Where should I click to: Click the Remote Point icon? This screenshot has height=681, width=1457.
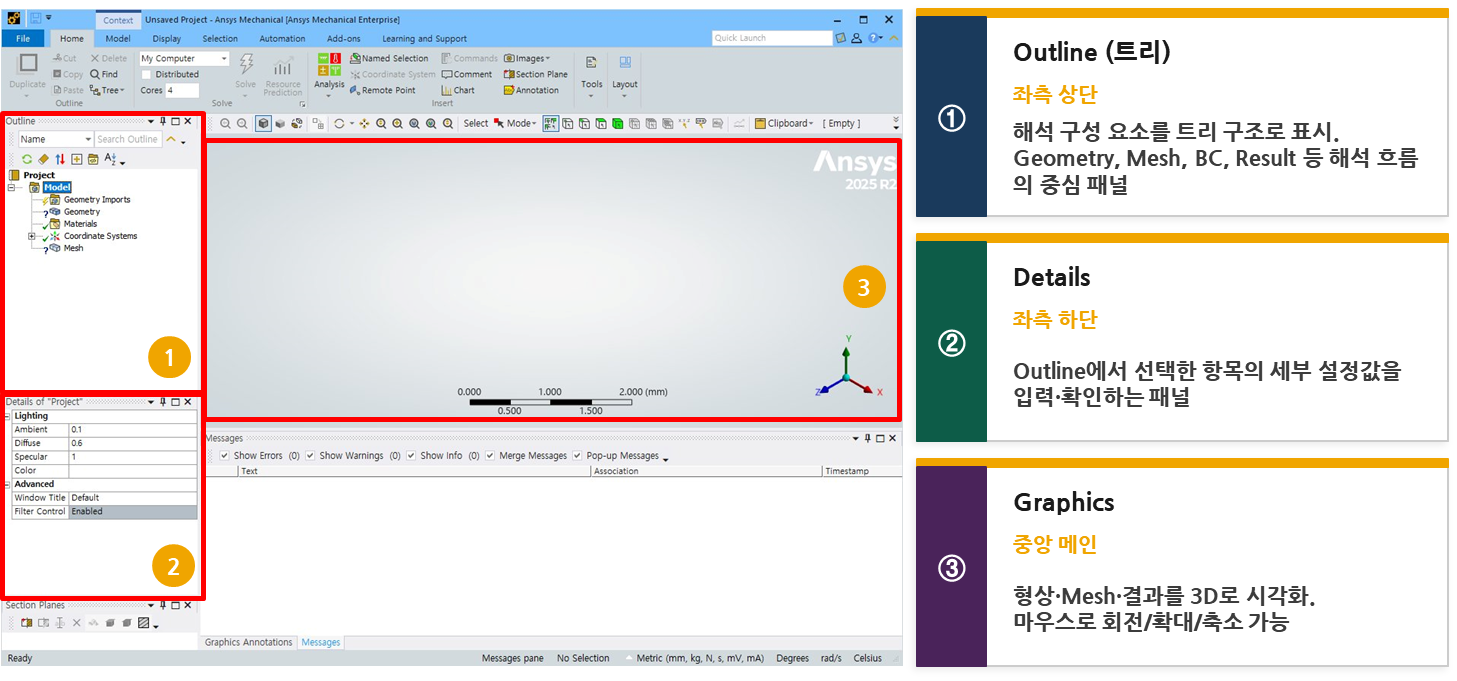tap(355, 90)
